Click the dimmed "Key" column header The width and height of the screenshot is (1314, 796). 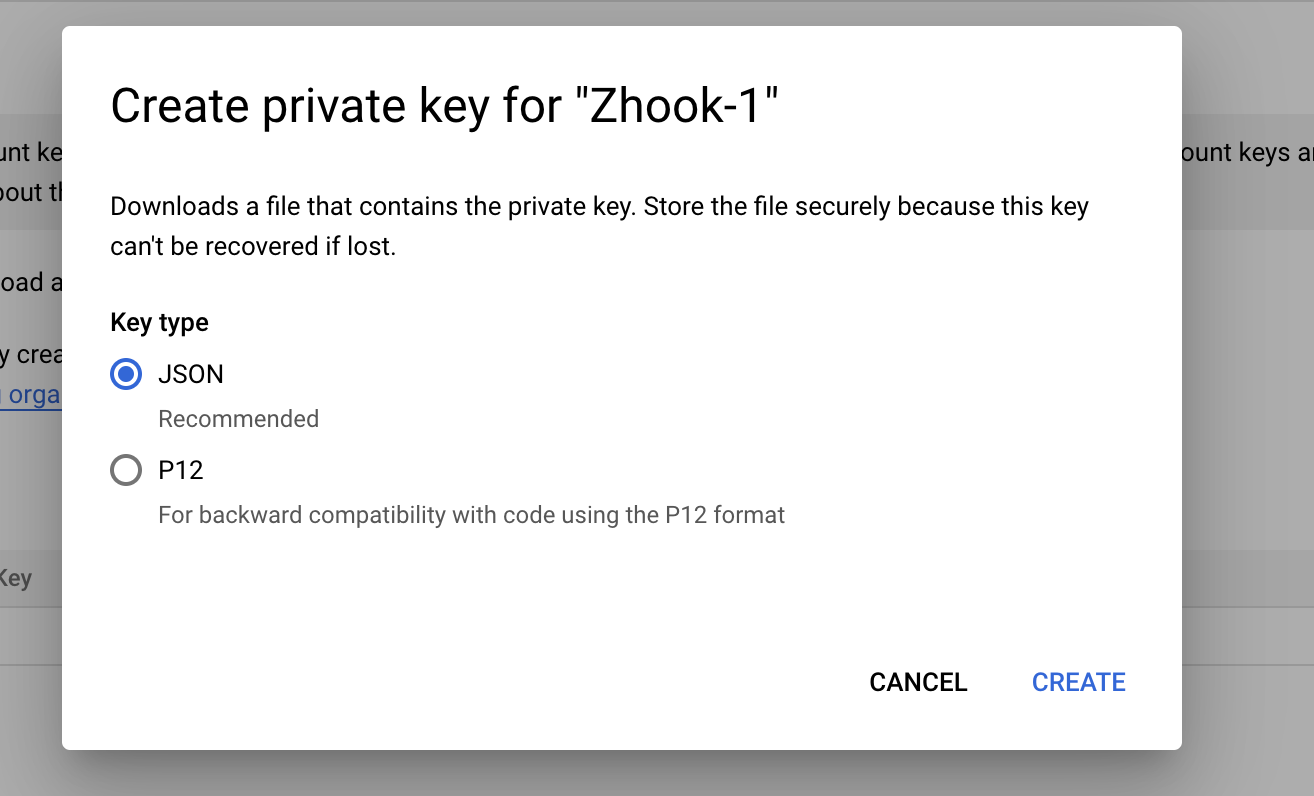(16, 578)
